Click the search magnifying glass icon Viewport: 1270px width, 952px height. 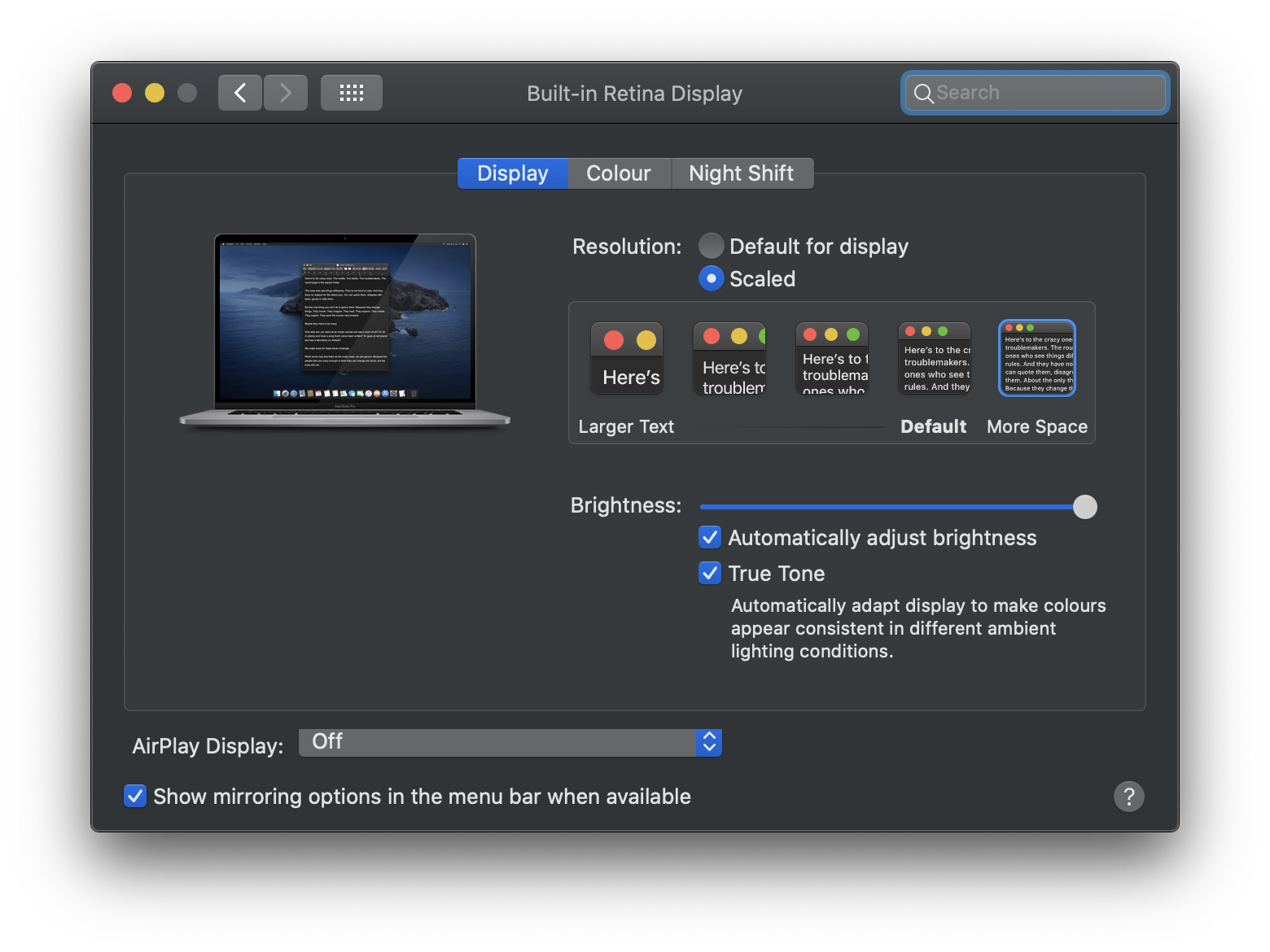[923, 94]
